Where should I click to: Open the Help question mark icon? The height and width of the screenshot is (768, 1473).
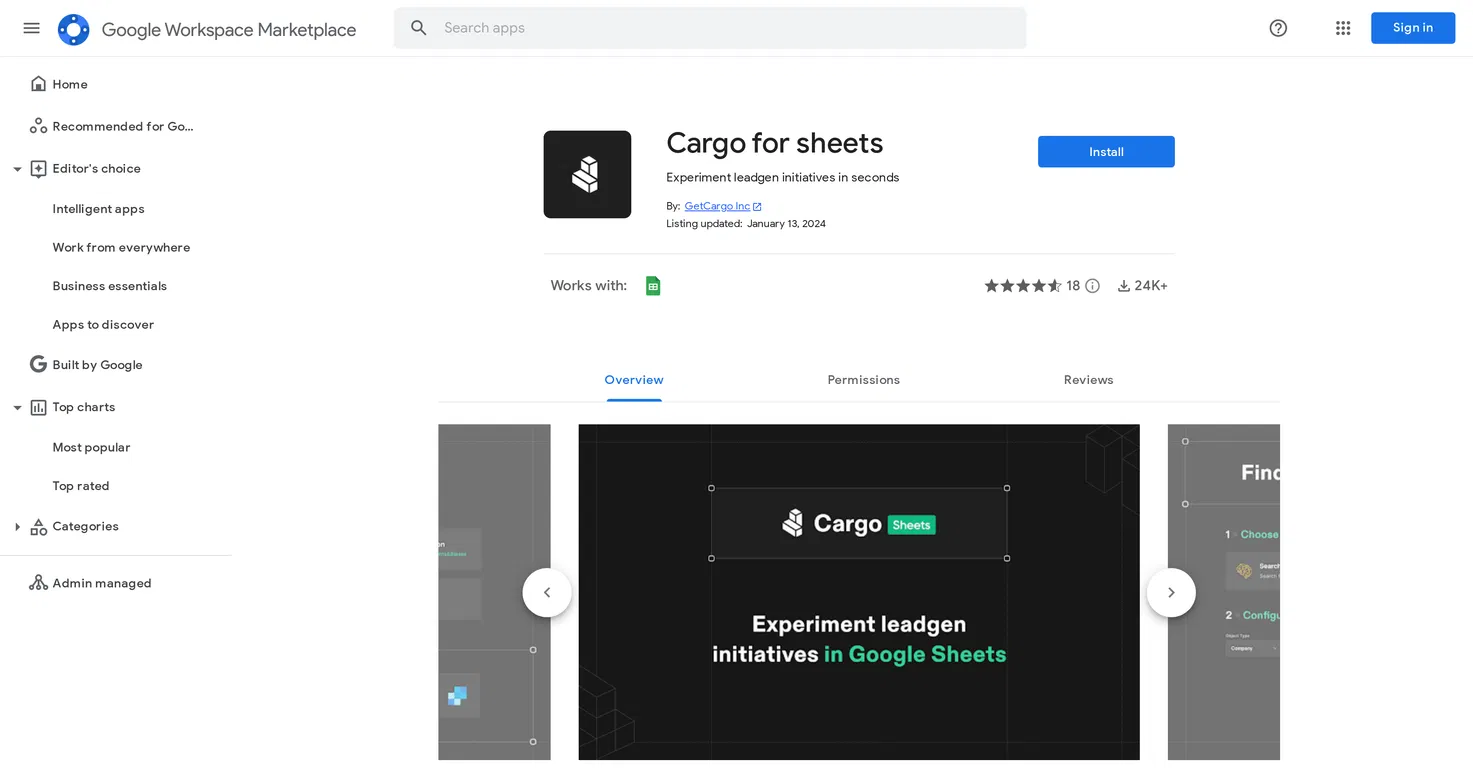pyautogui.click(x=1278, y=28)
